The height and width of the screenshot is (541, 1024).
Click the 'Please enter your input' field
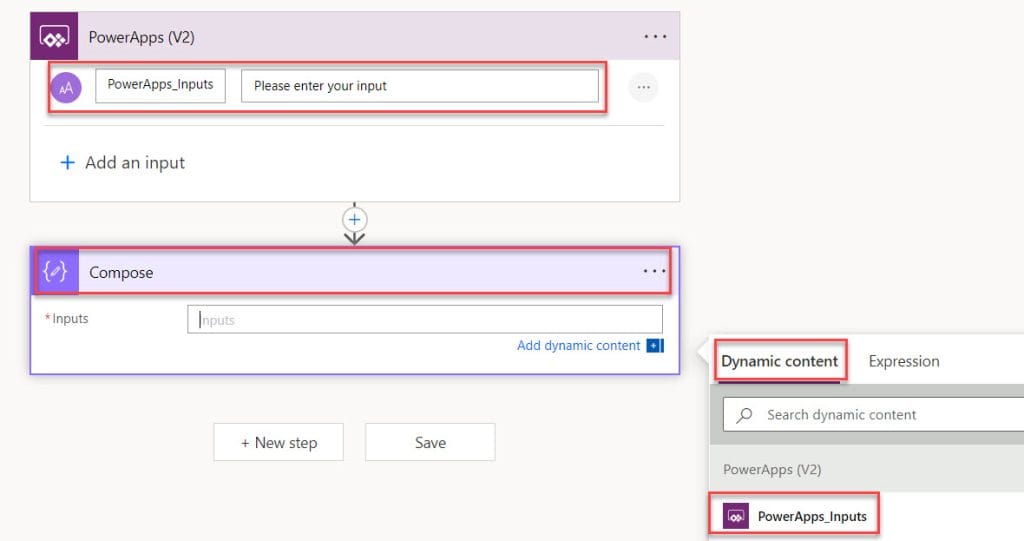tap(420, 86)
